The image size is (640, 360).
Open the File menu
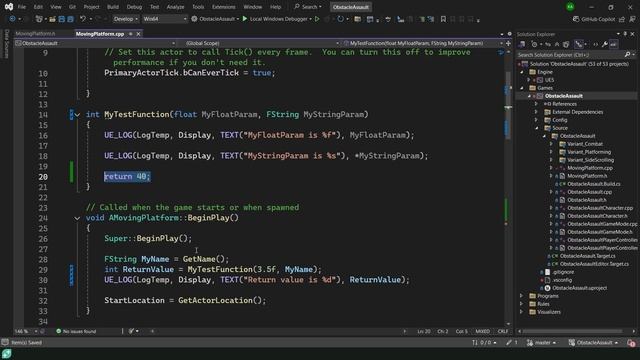(x=22, y=7)
